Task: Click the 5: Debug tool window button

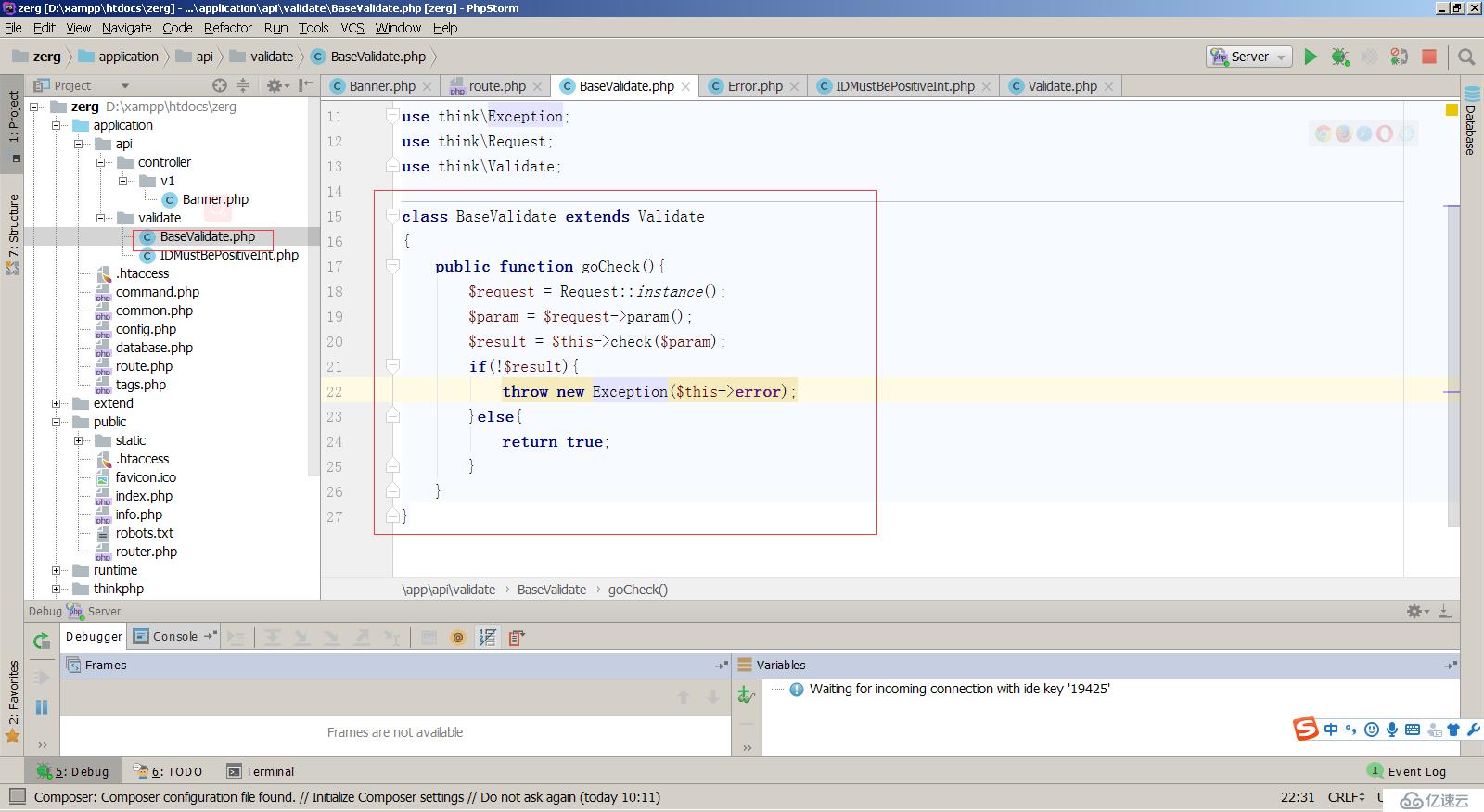Action: pos(73,771)
